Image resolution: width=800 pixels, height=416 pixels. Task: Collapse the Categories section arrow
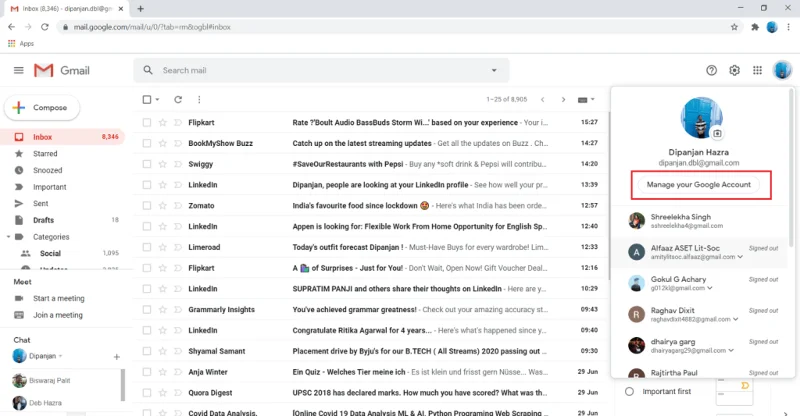(x=8, y=237)
